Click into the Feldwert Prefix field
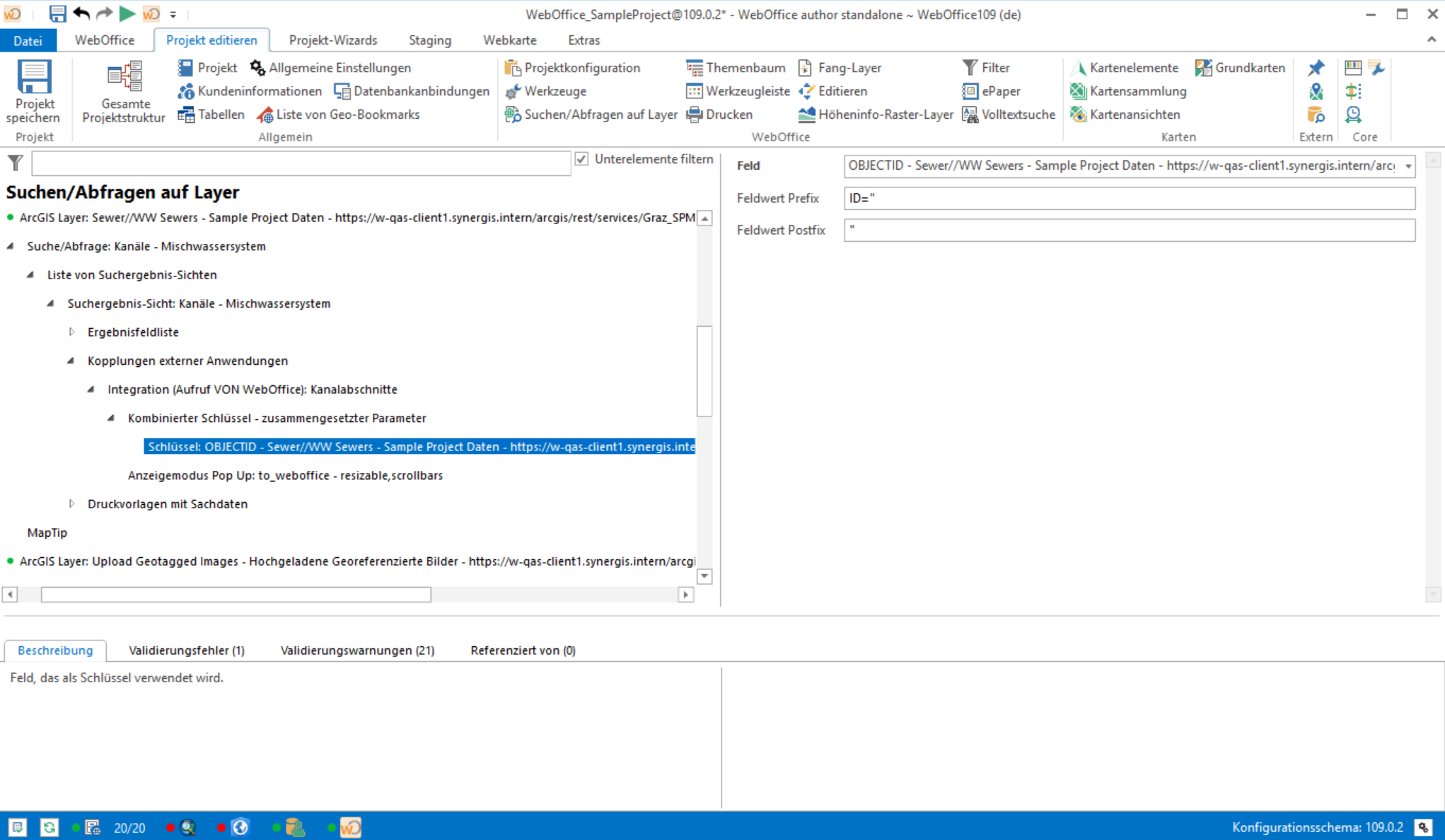This screenshot has width=1445, height=840. tap(1129, 199)
